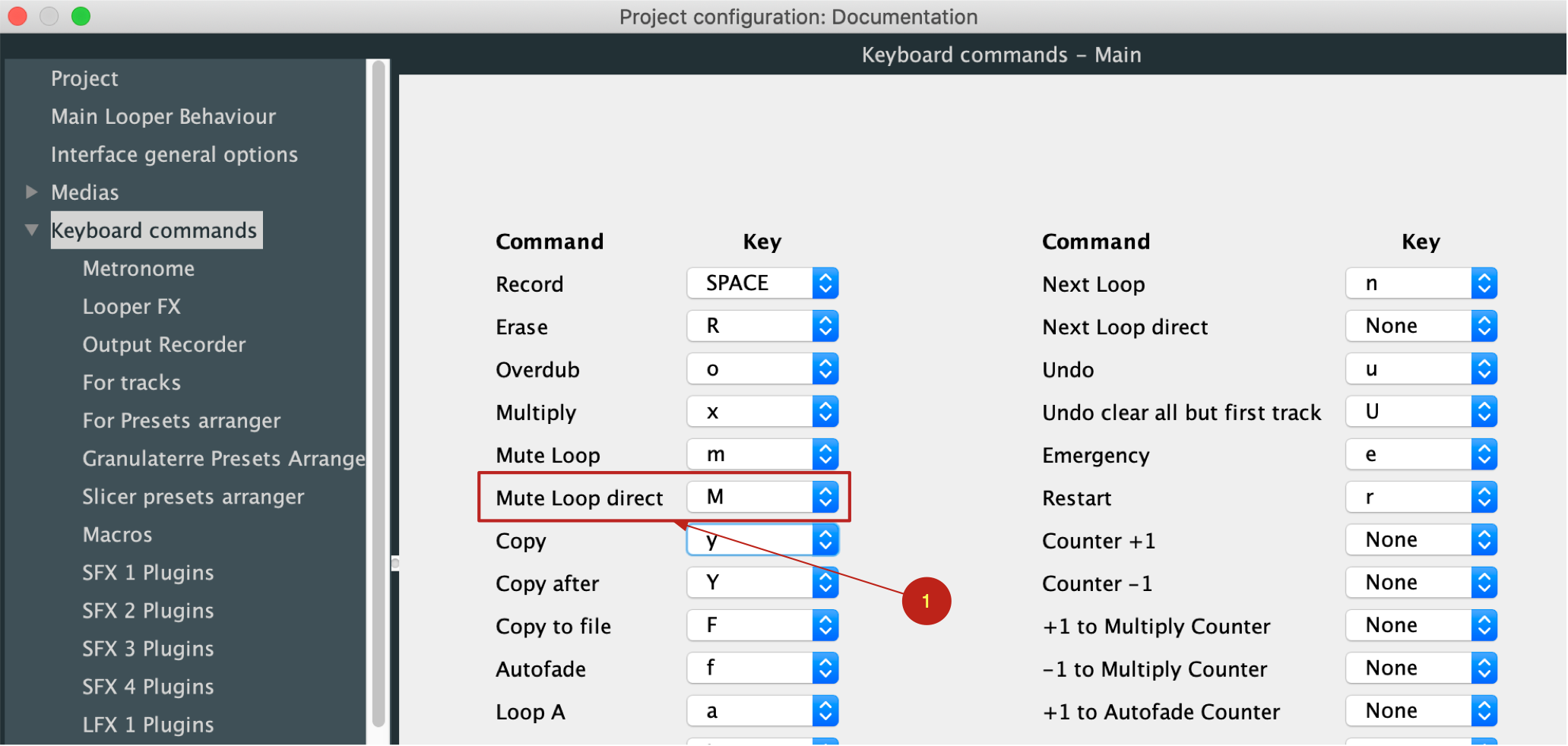Open +1 to Multiply Counter key dropdown
1568x746 pixels.
pyautogui.click(x=1421, y=625)
